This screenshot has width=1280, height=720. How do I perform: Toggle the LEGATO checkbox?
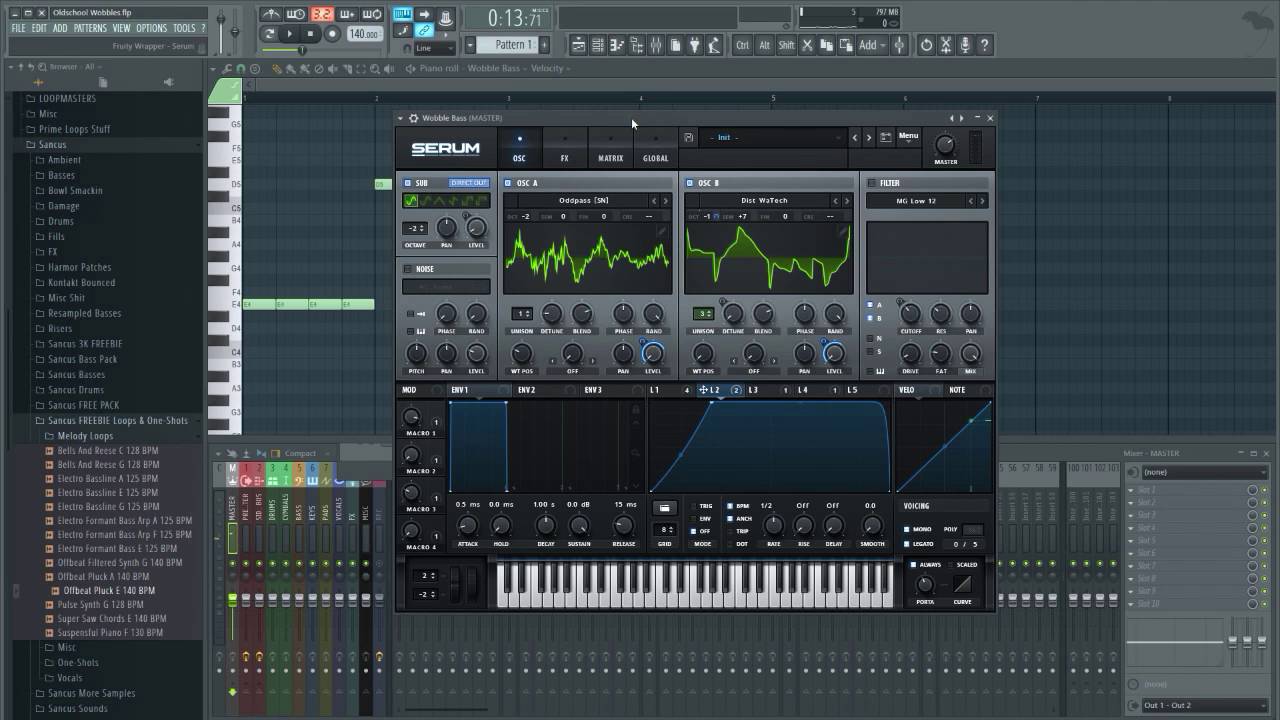907,544
